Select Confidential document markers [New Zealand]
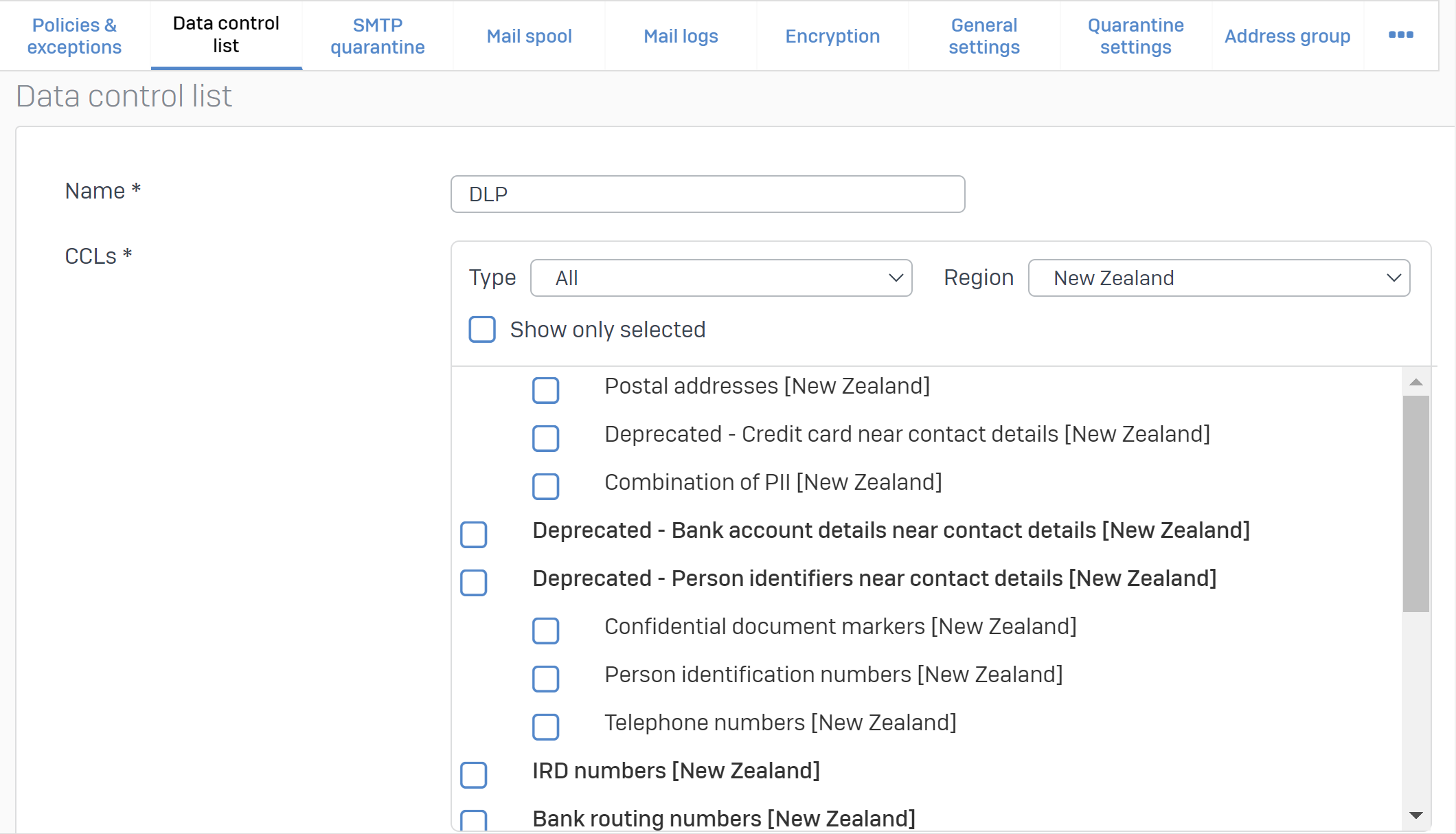Screen dimensions: 1456x834 click(x=545, y=631)
